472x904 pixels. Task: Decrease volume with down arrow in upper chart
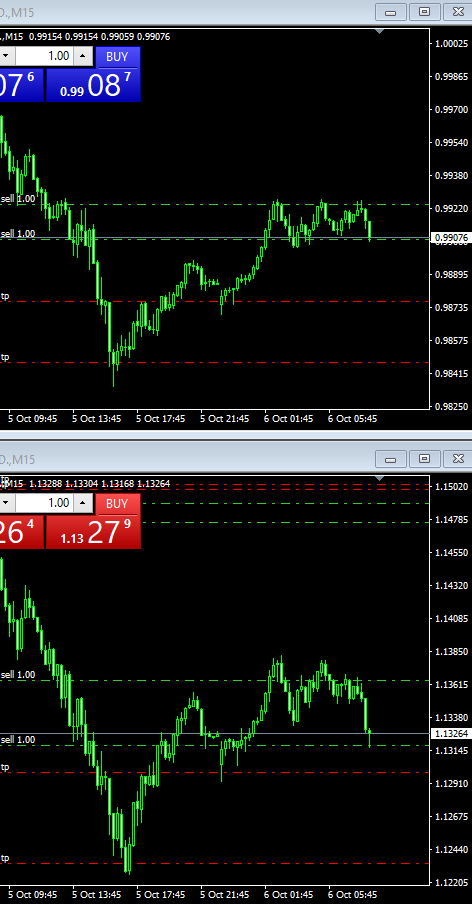coord(6,56)
